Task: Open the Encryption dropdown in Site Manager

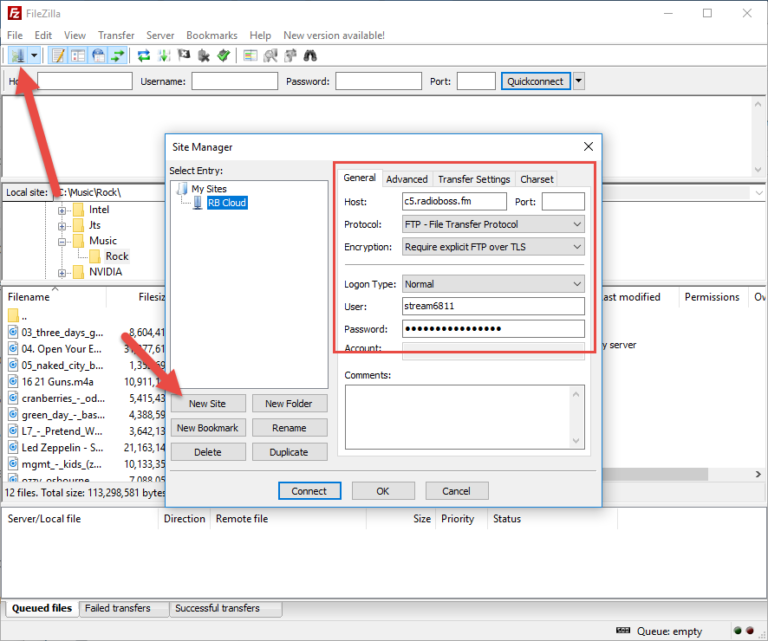Action: 493,246
